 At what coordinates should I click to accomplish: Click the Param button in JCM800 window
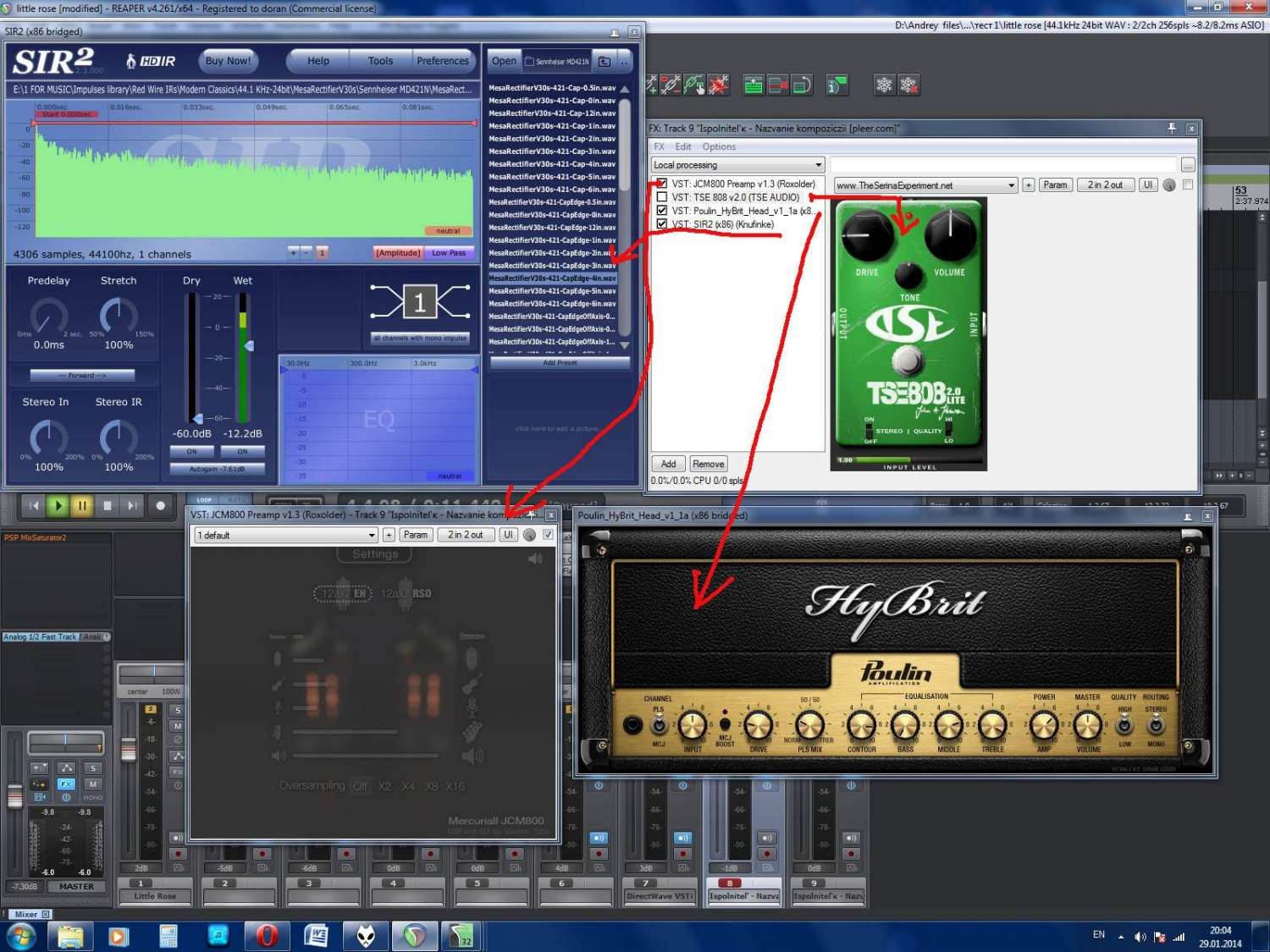pyautogui.click(x=416, y=535)
